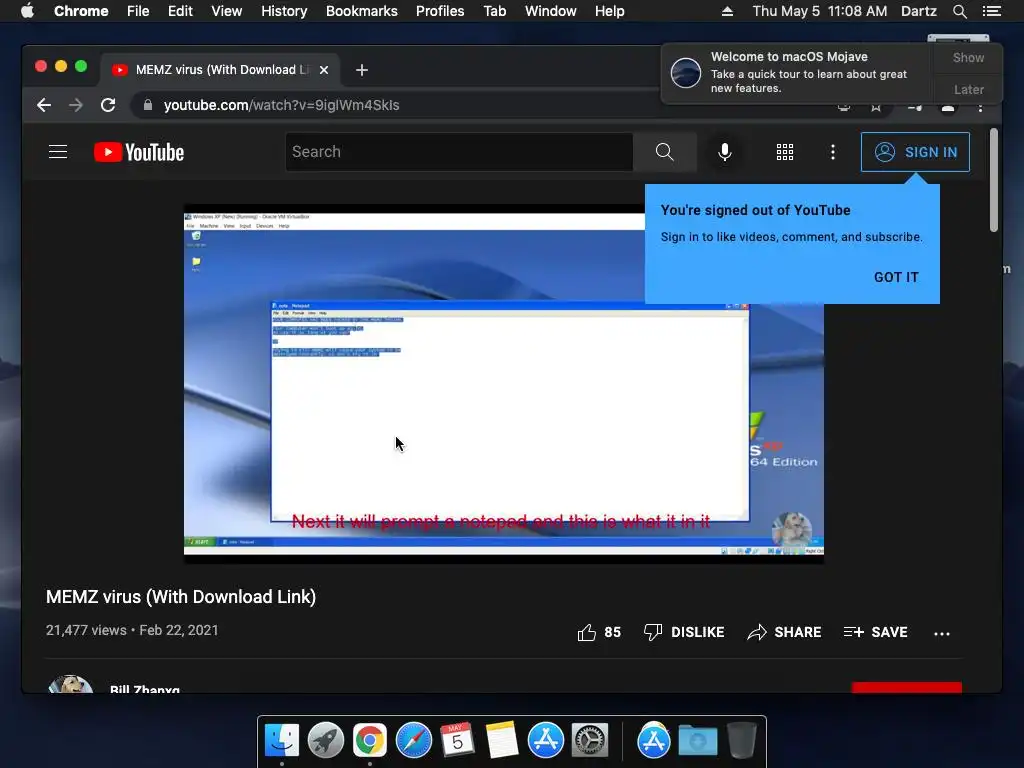The height and width of the screenshot is (768, 1024).
Task: Go to YouTube home via logo
Action: click(139, 152)
